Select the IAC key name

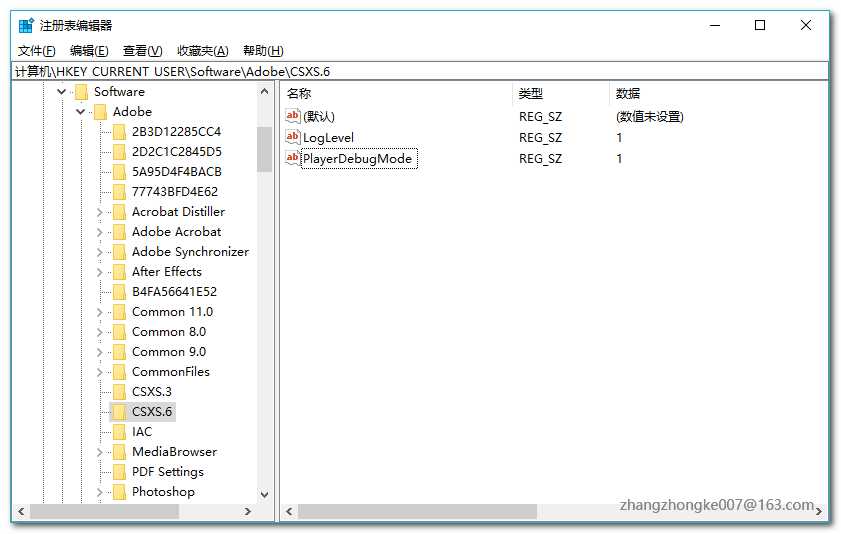point(142,432)
